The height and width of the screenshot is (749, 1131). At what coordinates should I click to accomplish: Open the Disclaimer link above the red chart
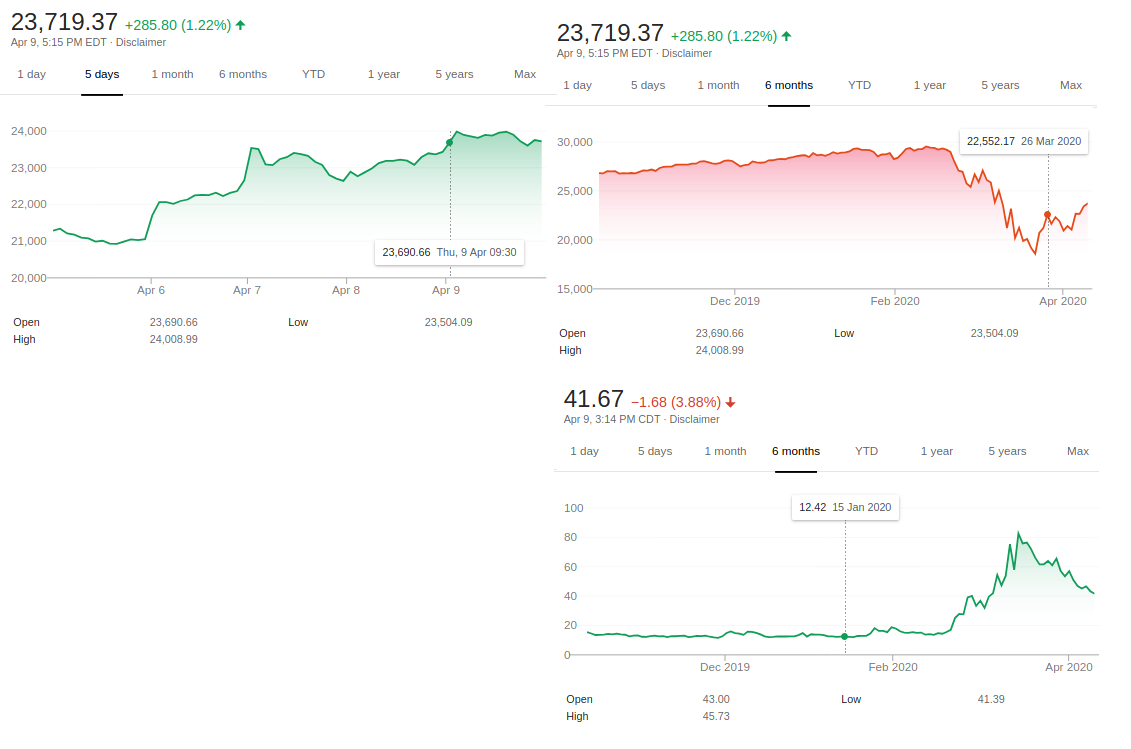(x=687, y=53)
